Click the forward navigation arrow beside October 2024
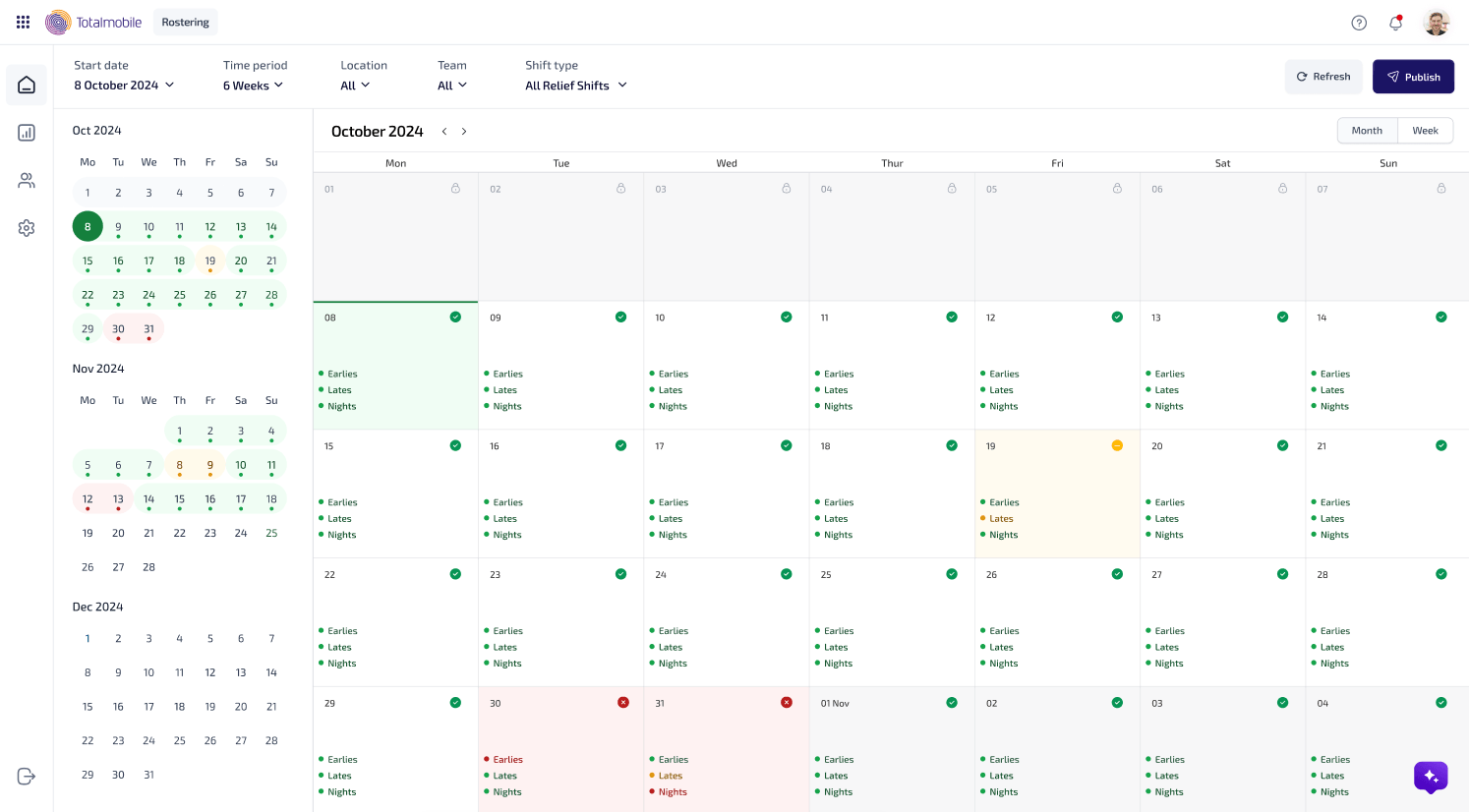Image resolution: width=1469 pixels, height=812 pixels. pyautogui.click(x=464, y=130)
